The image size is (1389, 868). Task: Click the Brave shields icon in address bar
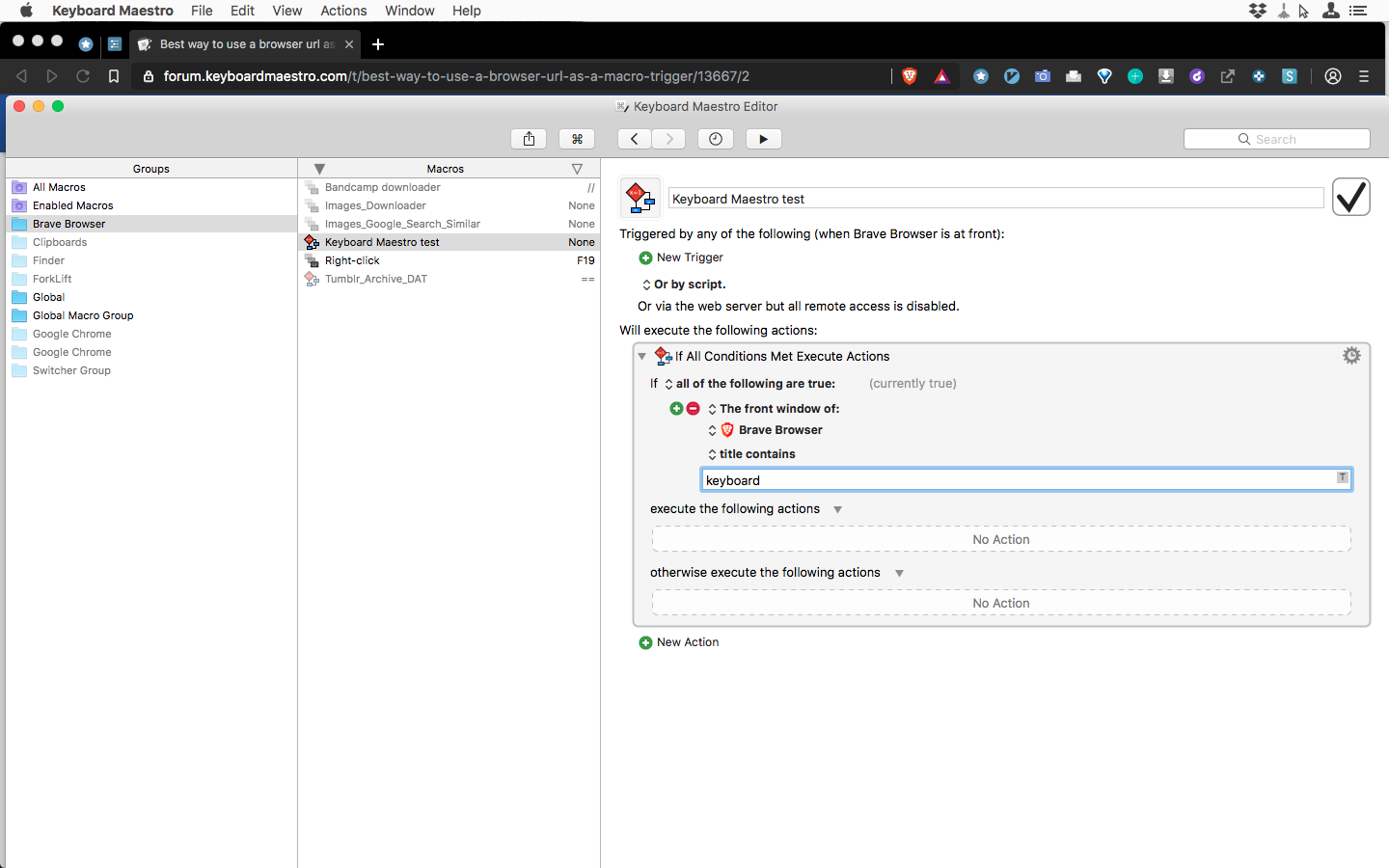click(x=909, y=76)
